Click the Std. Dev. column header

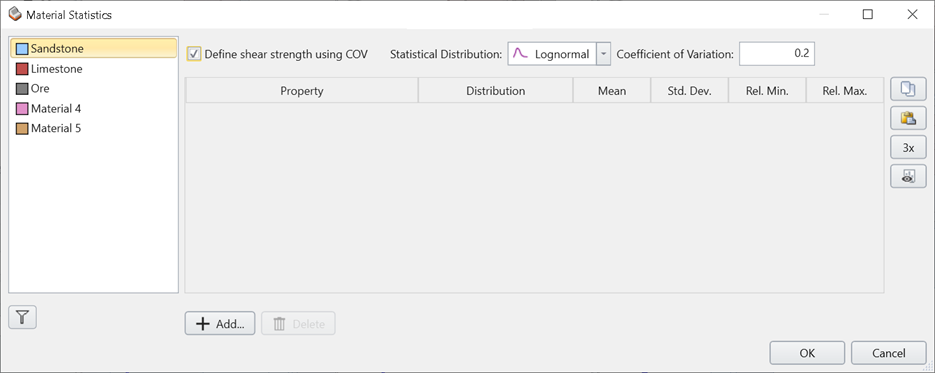pos(689,91)
